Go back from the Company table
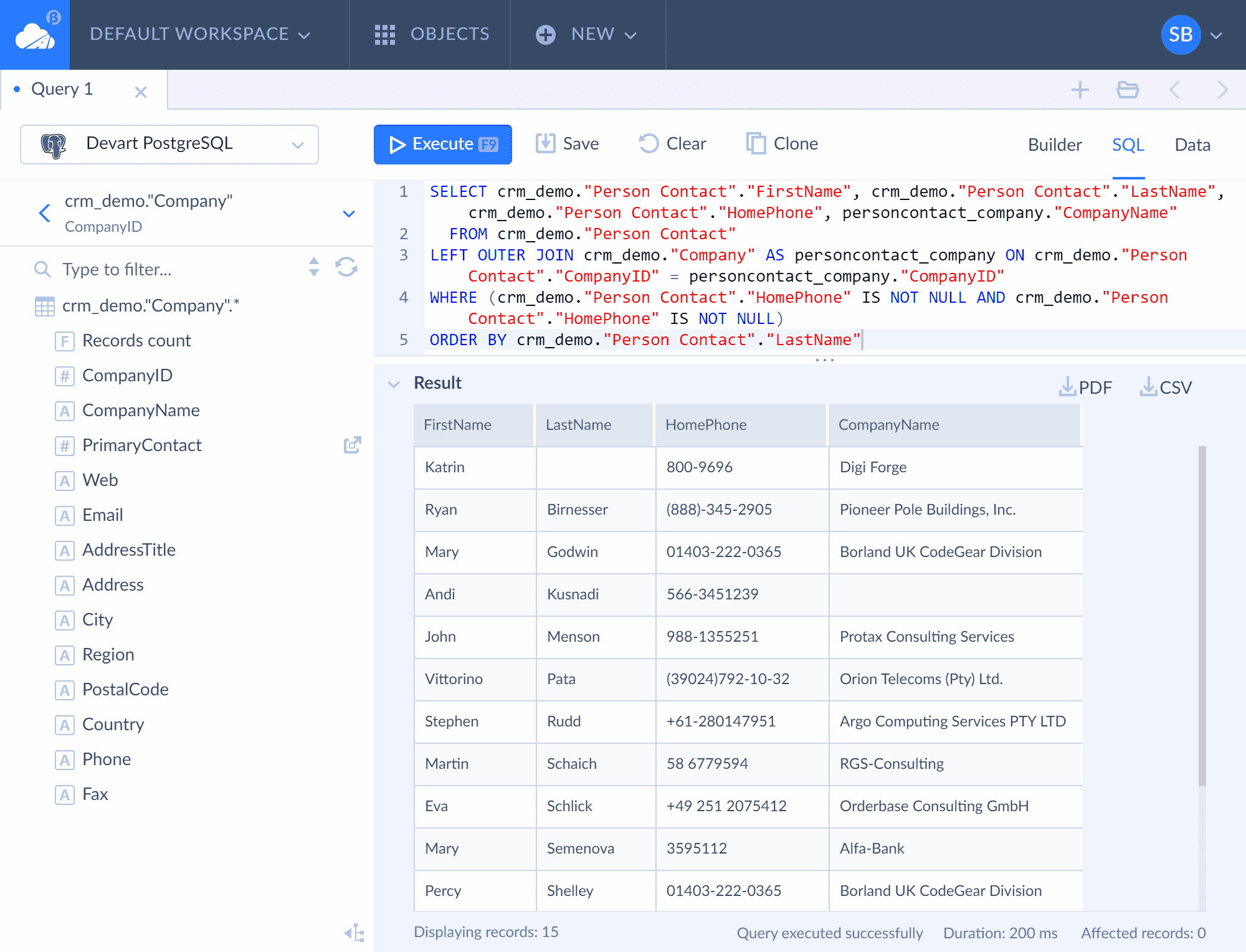The height and width of the screenshot is (952, 1246). pos(44,213)
